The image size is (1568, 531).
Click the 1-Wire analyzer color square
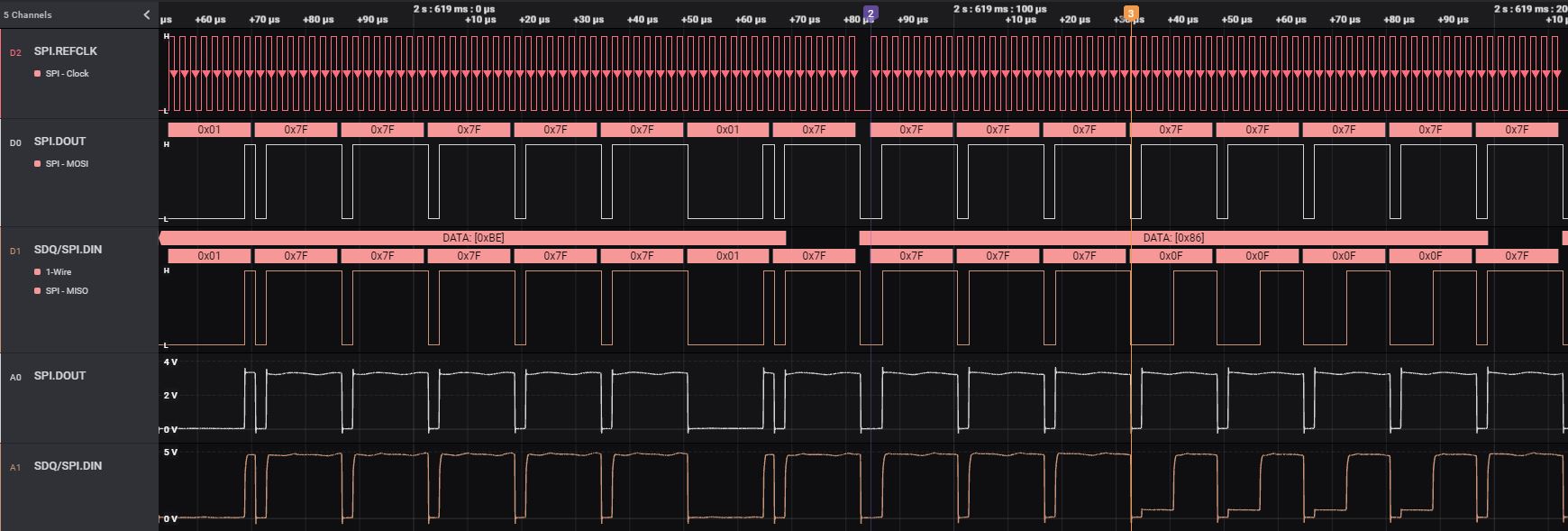point(37,272)
